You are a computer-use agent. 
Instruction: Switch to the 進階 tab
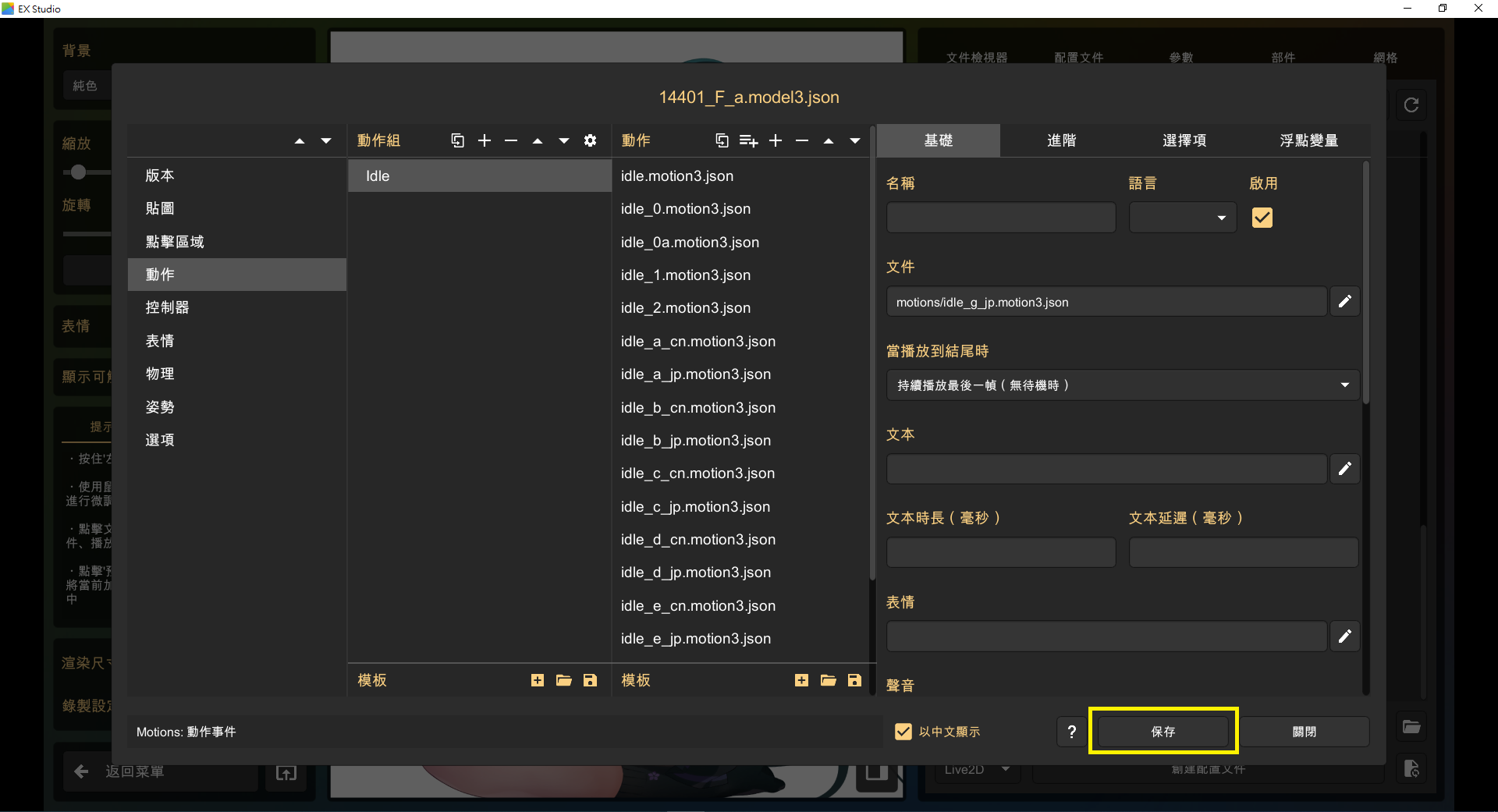tap(1061, 140)
